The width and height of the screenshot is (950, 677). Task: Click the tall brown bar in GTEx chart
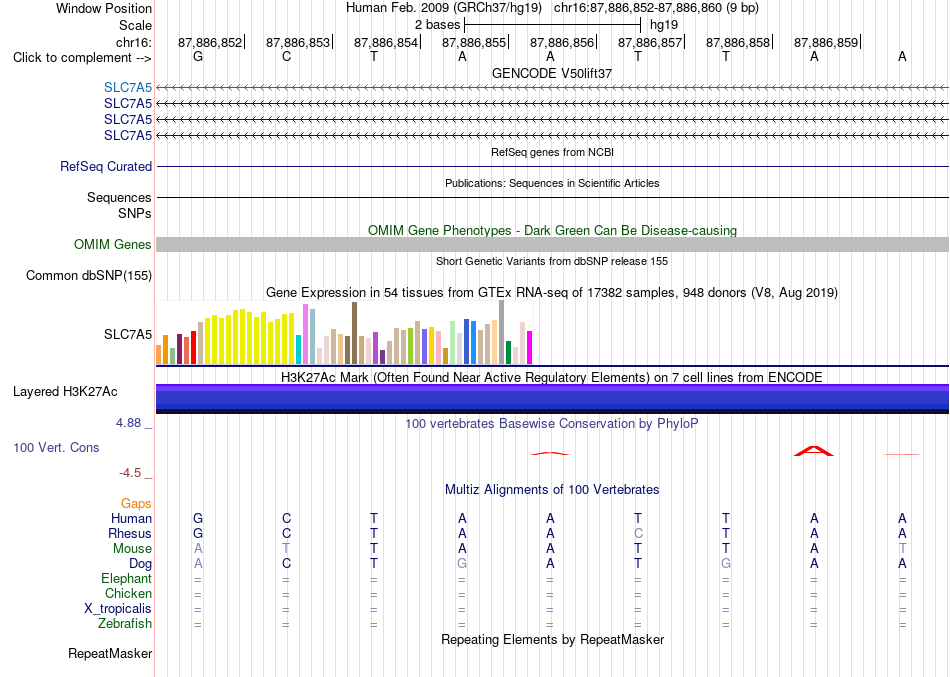[x=354, y=333]
